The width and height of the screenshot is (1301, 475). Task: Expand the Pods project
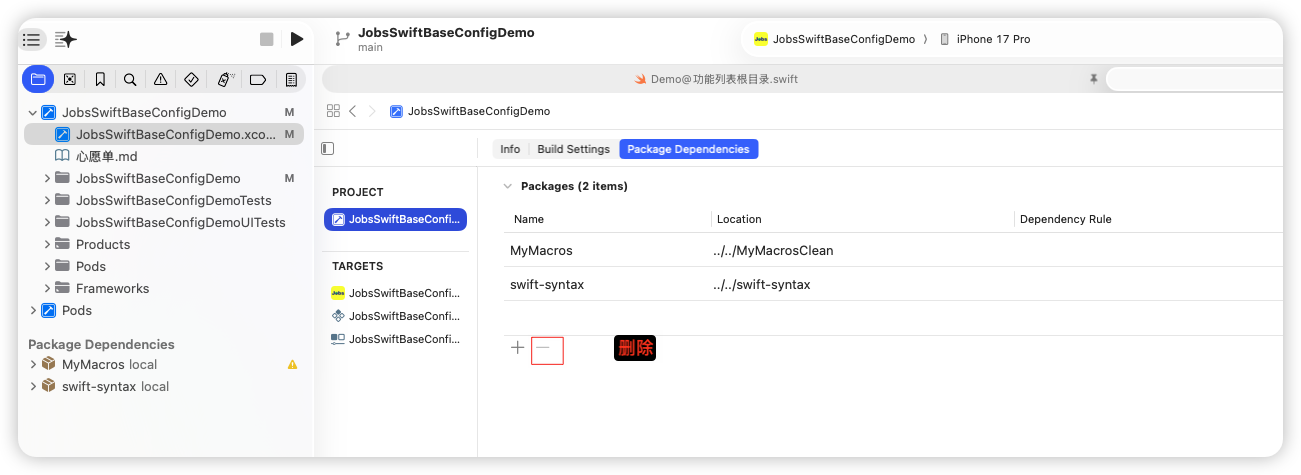(x=33, y=310)
